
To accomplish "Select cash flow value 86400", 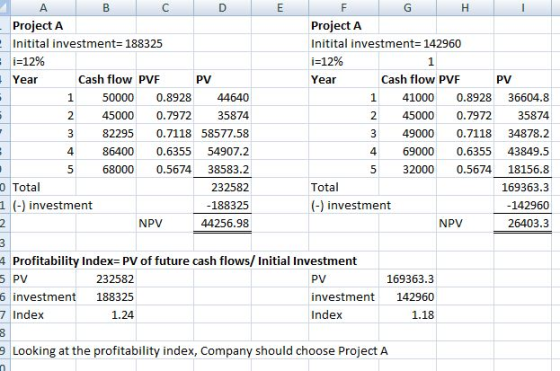I will 118,151.
